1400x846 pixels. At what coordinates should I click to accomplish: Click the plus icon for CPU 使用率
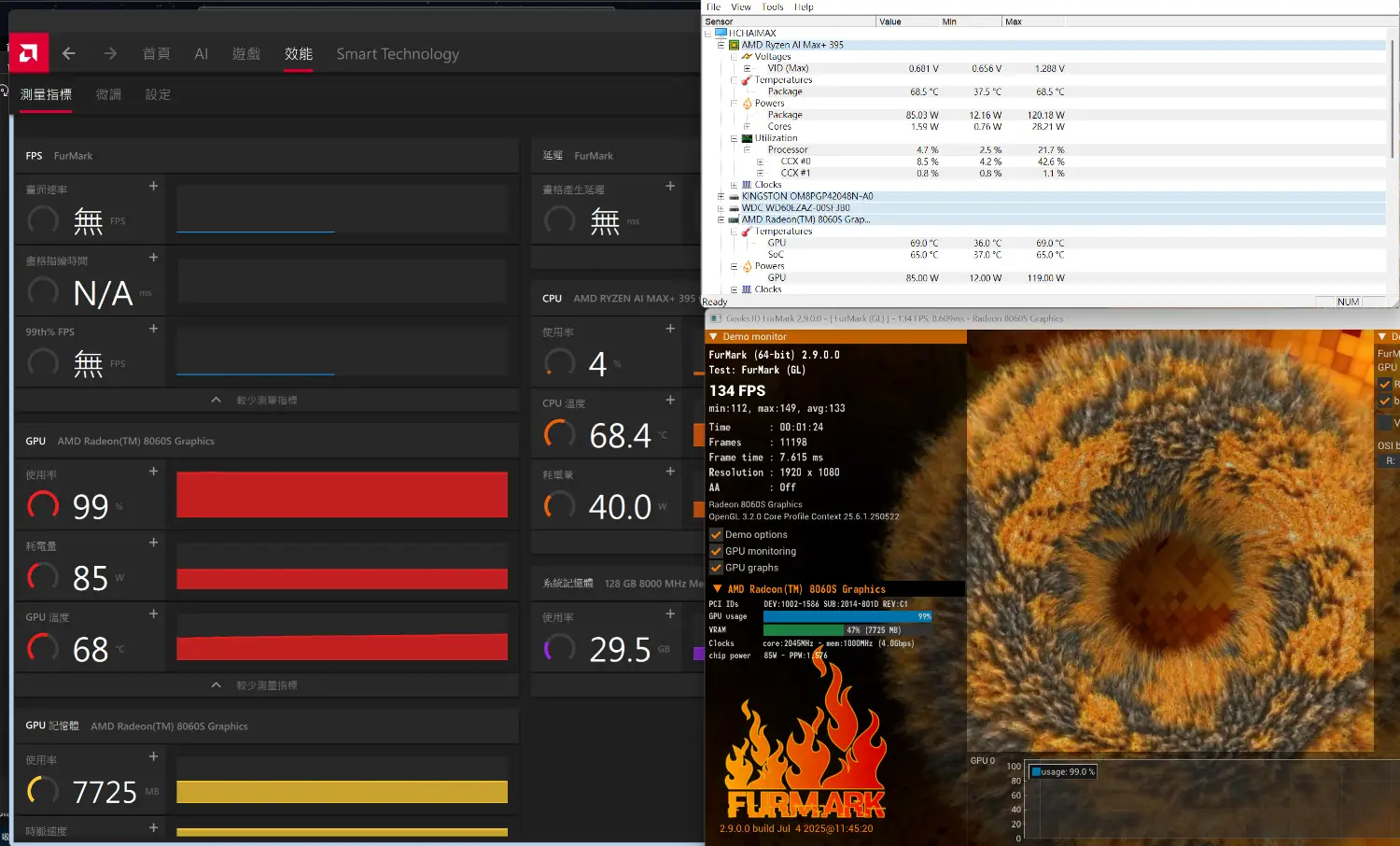click(670, 329)
